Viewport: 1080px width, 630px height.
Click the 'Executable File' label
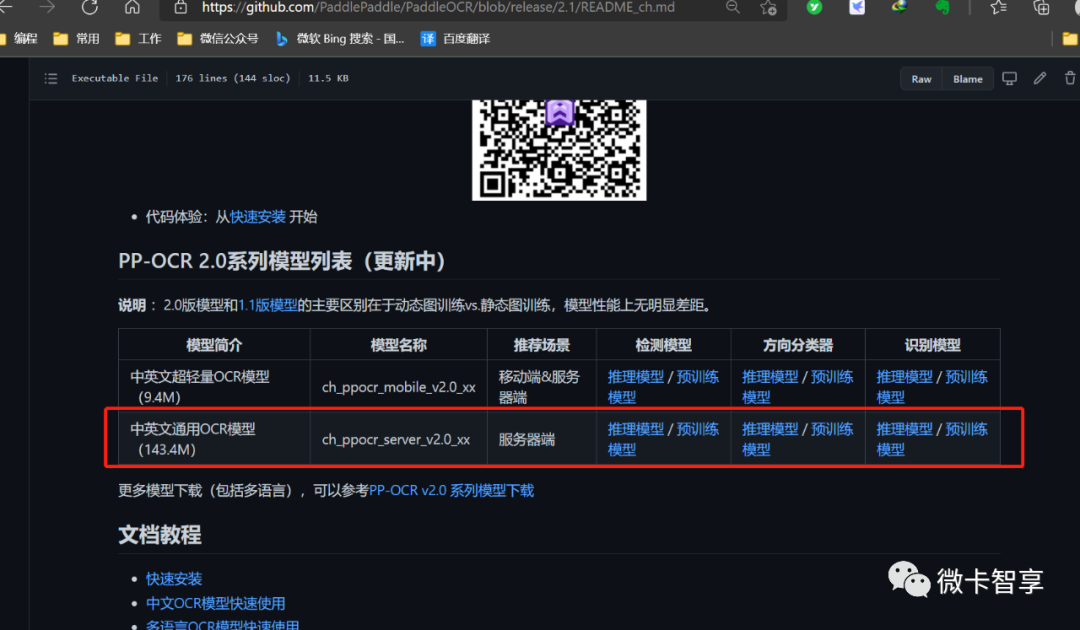click(x=114, y=78)
